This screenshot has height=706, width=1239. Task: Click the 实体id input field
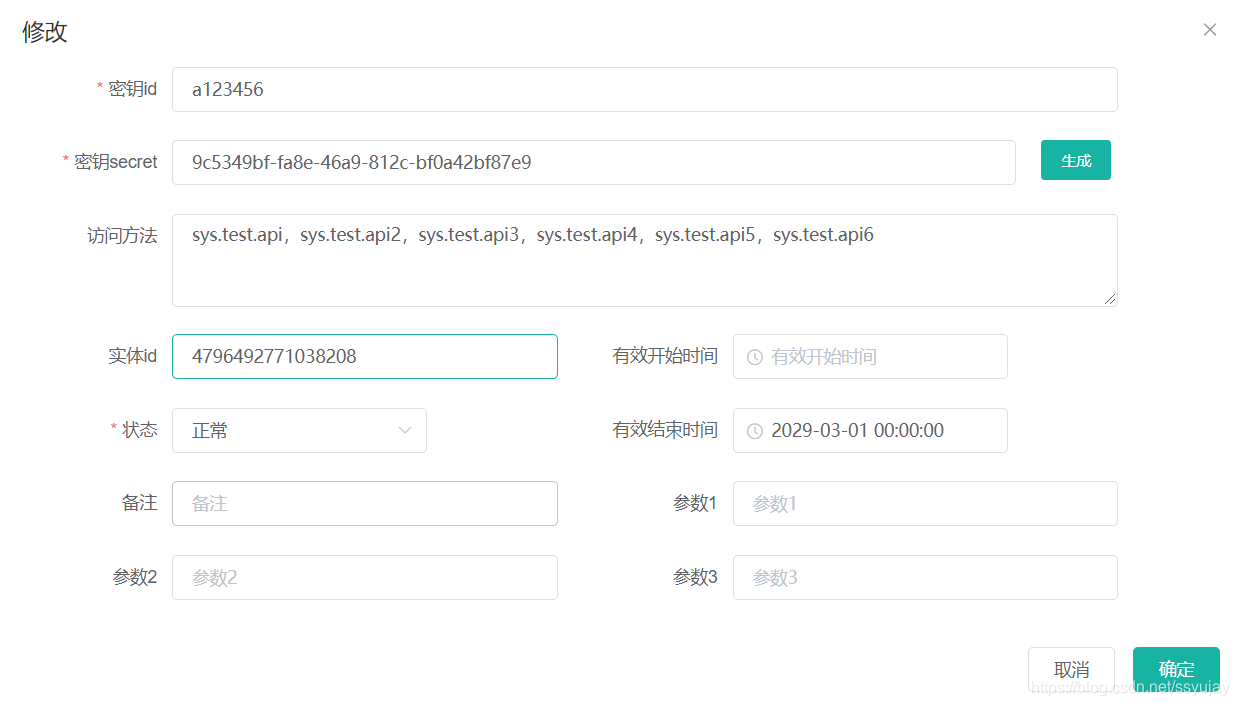coord(365,356)
